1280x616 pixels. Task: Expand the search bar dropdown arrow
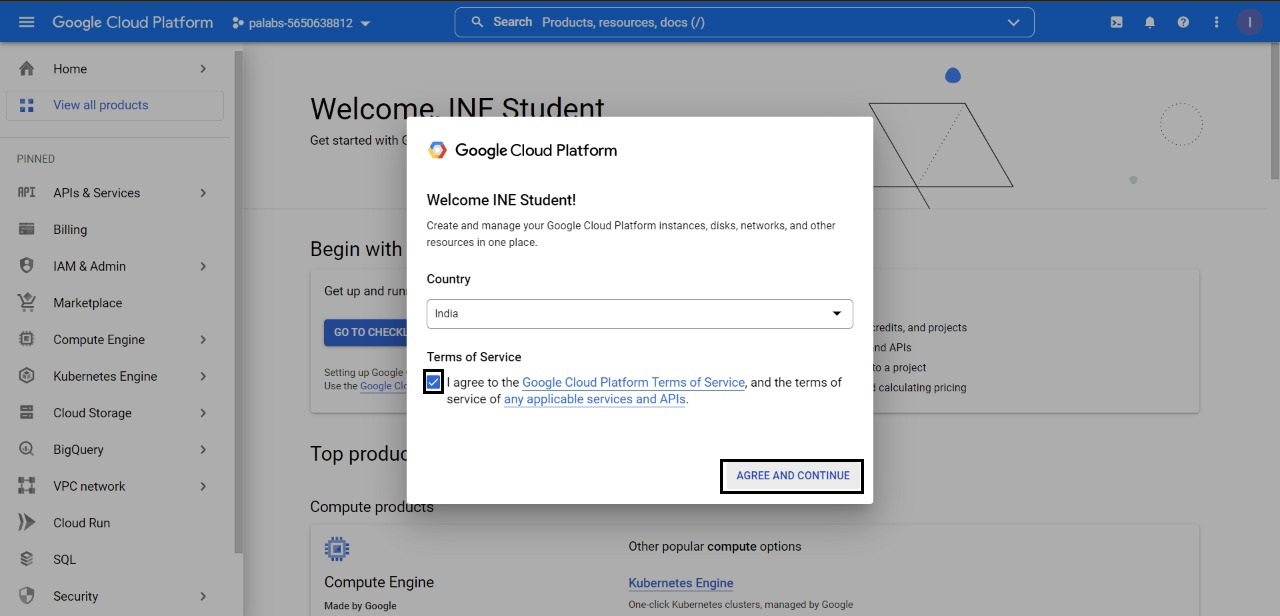(x=1014, y=22)
